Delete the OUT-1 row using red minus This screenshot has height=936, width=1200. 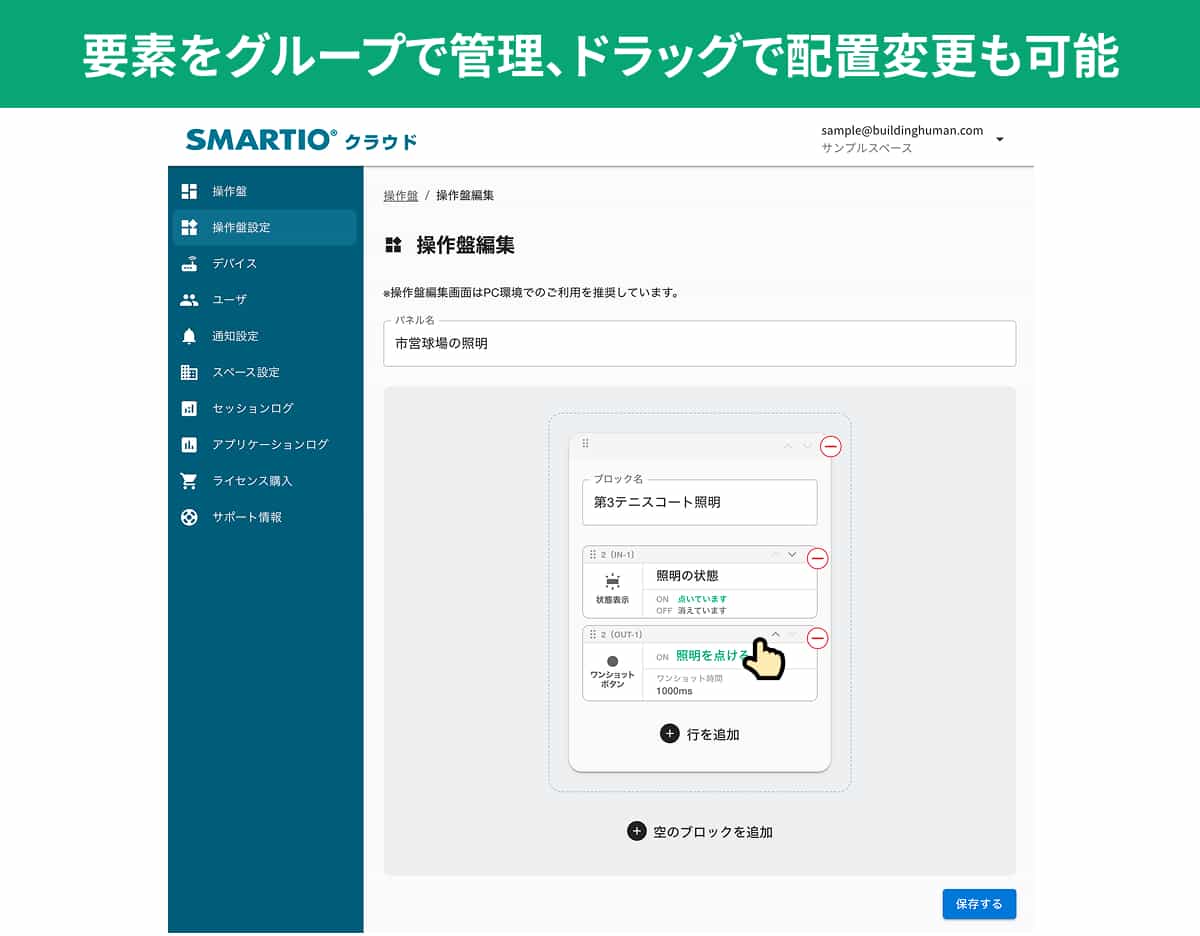tap(817, 638)
